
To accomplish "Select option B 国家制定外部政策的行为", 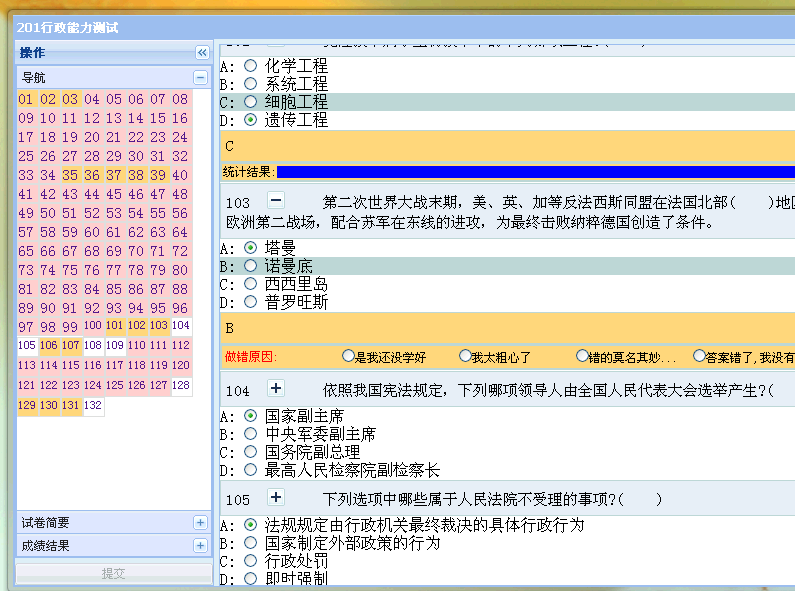I will pyautogui.click(x=250, y=543).
